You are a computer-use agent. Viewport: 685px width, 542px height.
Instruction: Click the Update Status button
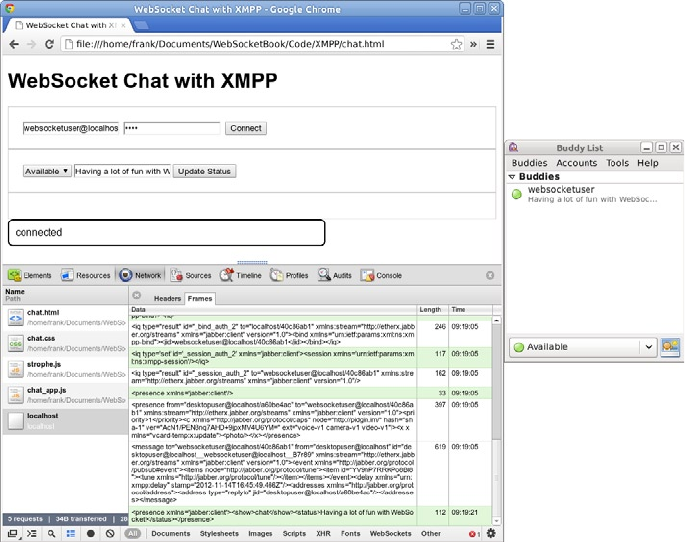[204, 171]
